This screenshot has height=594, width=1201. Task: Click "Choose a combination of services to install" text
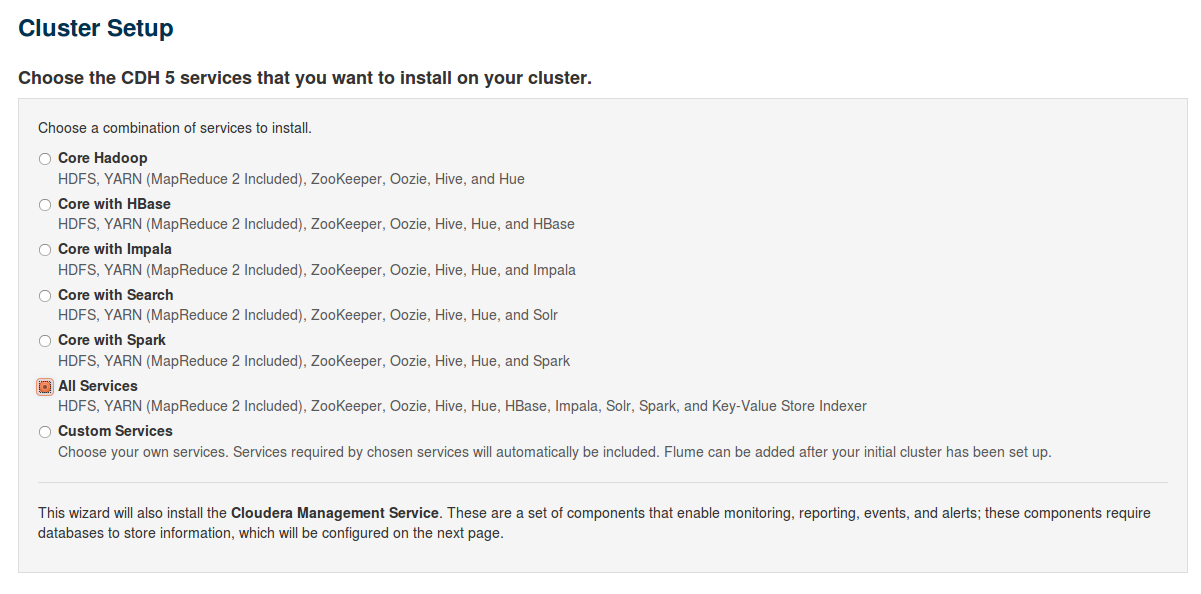point(174,128)
